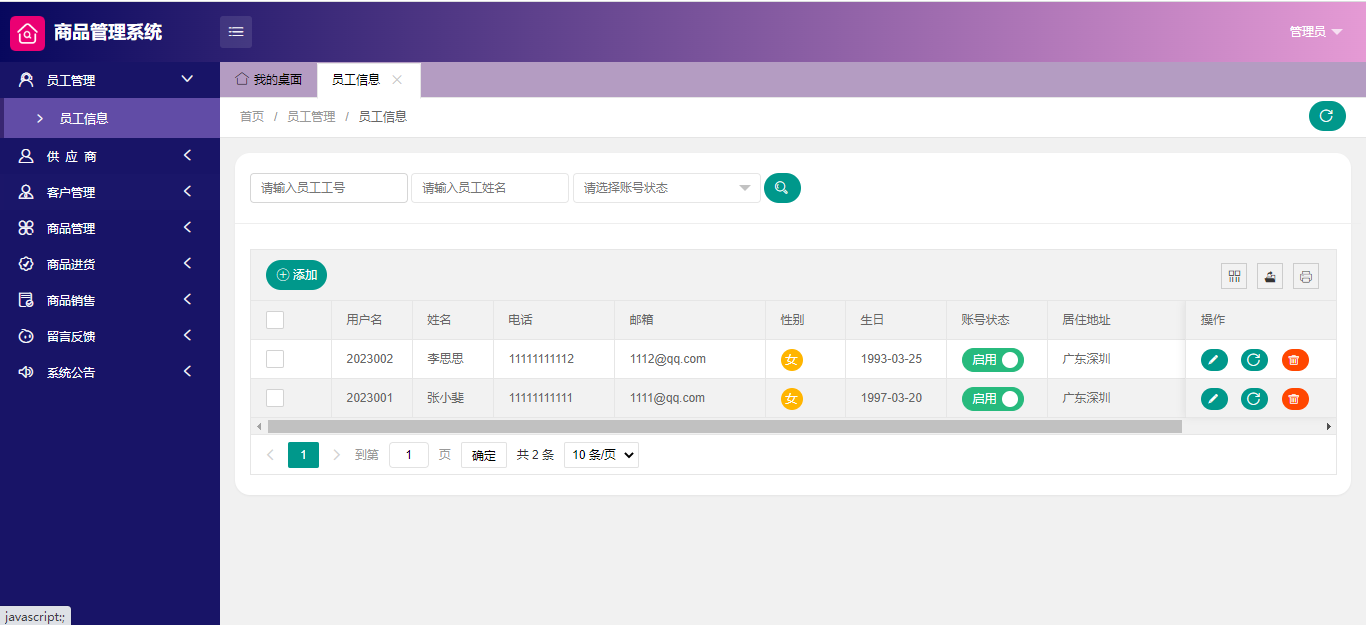This screenshot has height=625, width=1366.
Task: Toggle the 启用 switch for 张小斐
Action: (x=993, y=399)
